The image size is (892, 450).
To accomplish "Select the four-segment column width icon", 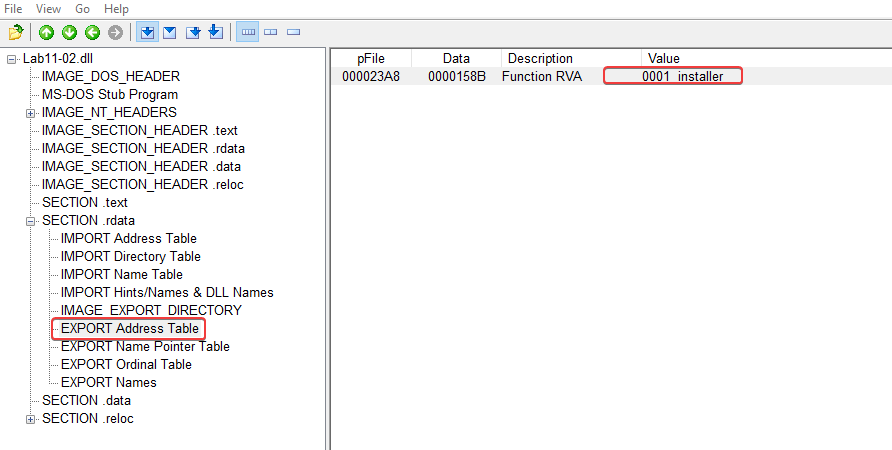I will [x=248, y=32].
